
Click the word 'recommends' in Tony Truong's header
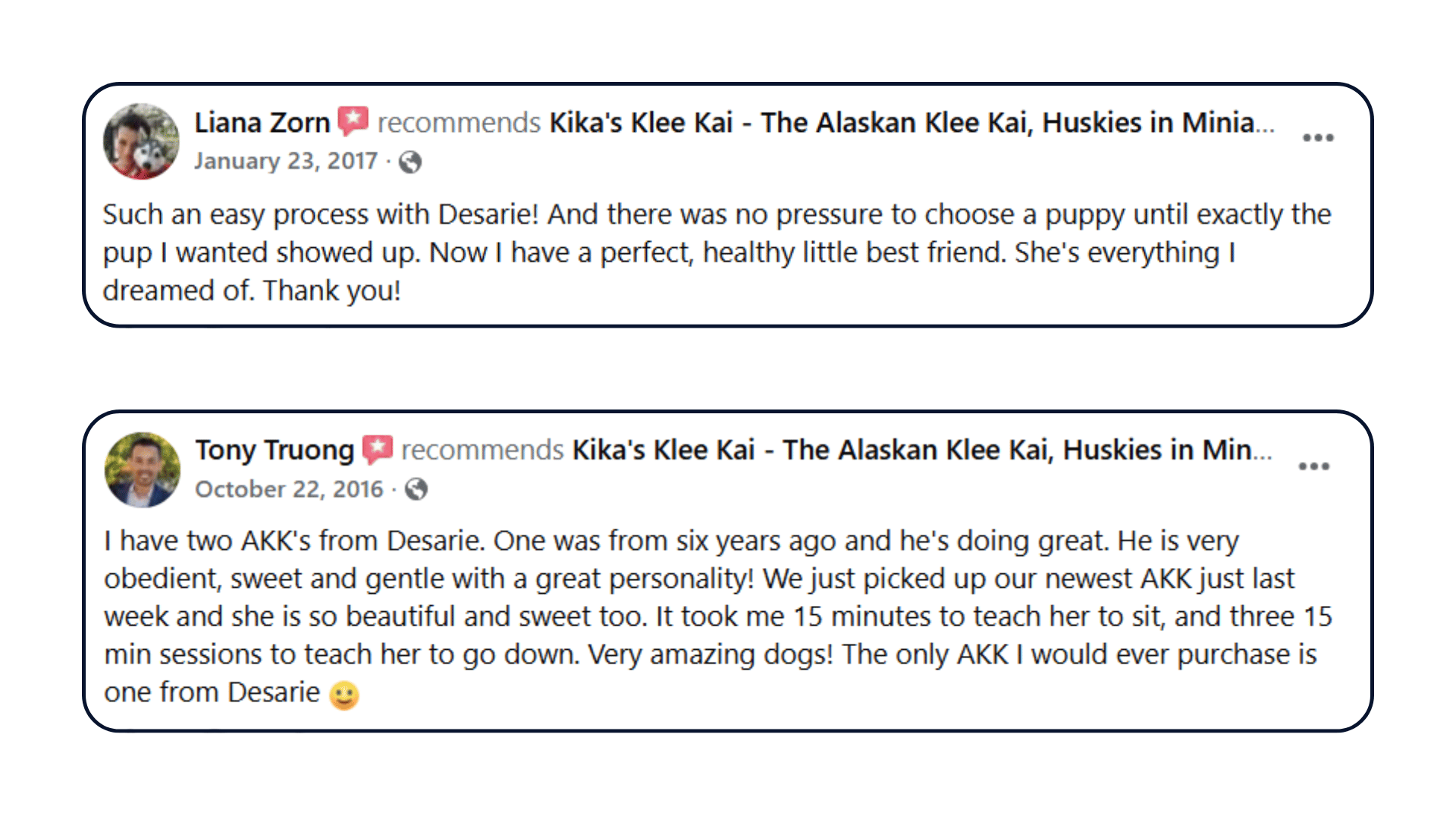click(x=482, y=450)
